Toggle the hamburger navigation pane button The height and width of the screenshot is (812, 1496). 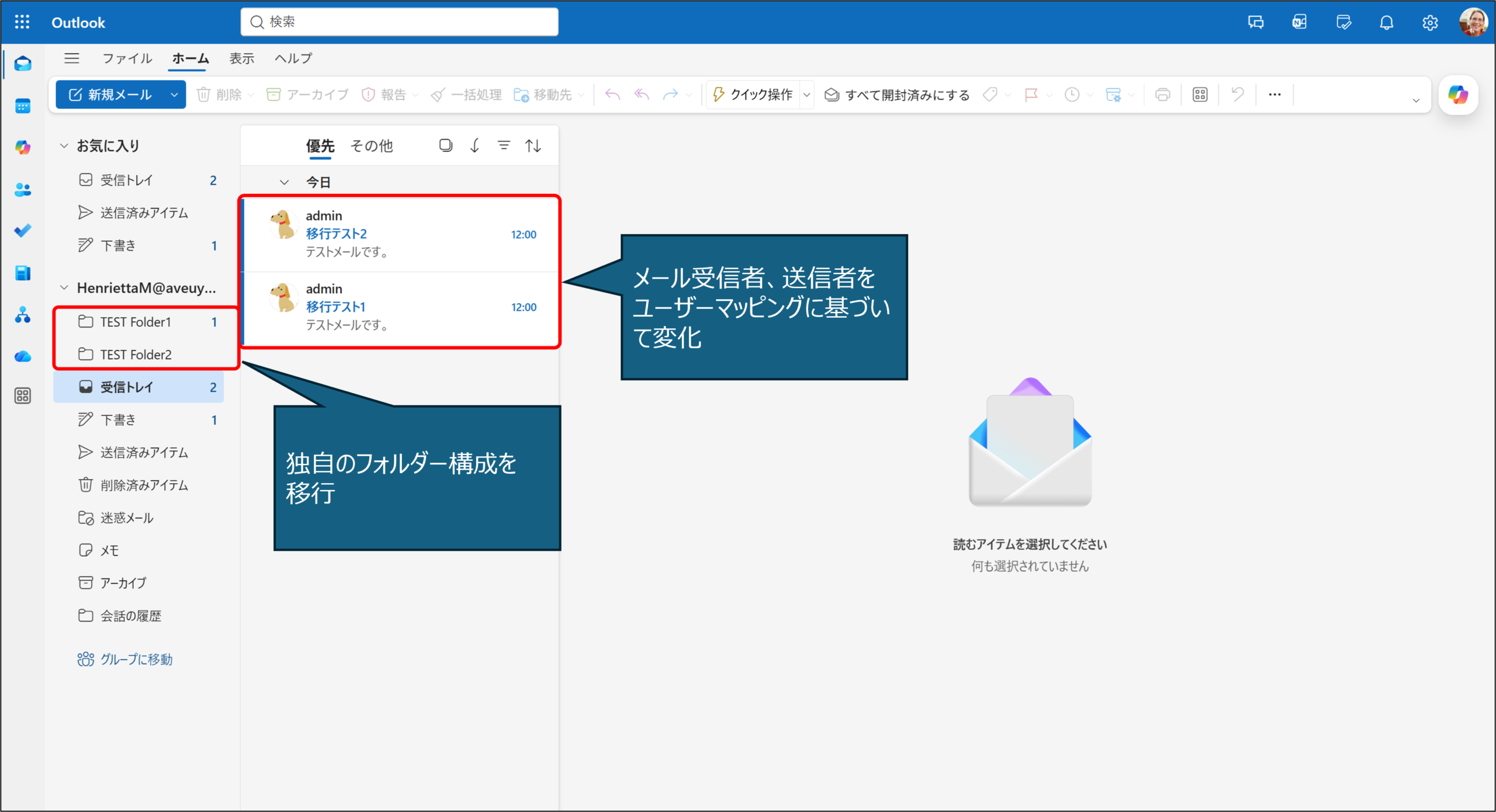(72, 58)
